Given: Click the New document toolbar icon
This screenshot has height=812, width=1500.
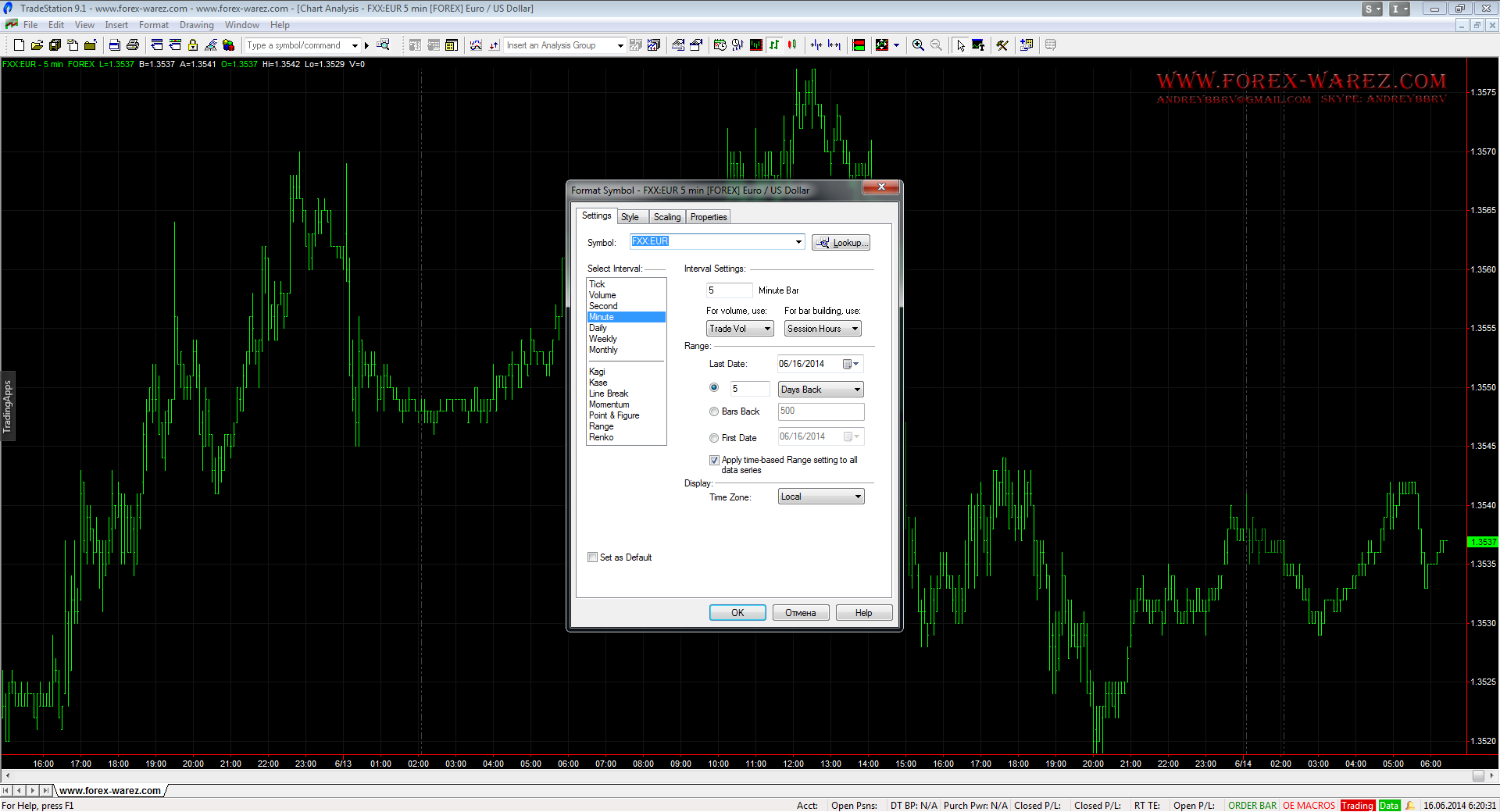Looking at the screenshot, I should (19, 45).
